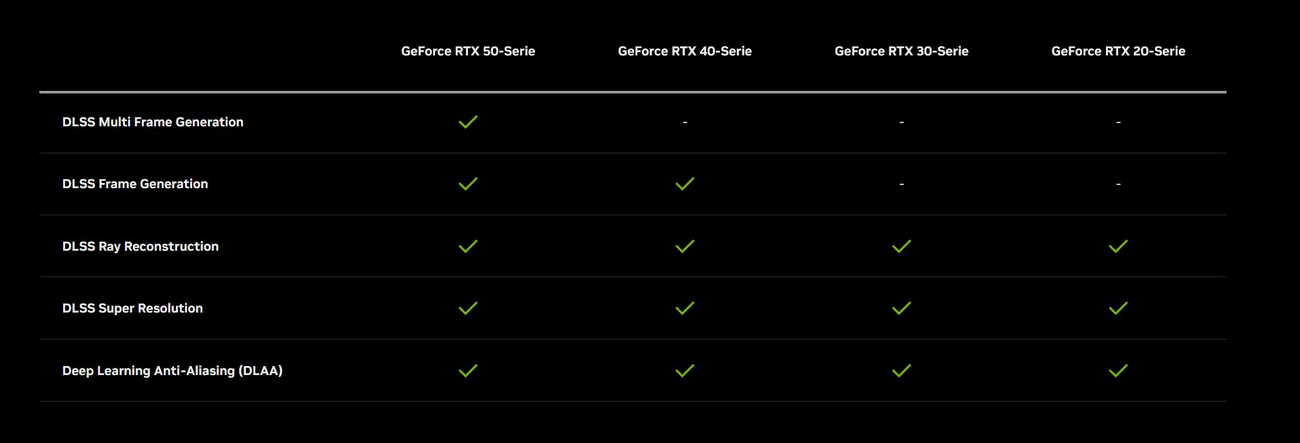Image resolution: width=1300 pixels, height=443 pixels.
Task: Click the Frame Generation checkmark under RTX 50-Serie
Action: (468, 184)
